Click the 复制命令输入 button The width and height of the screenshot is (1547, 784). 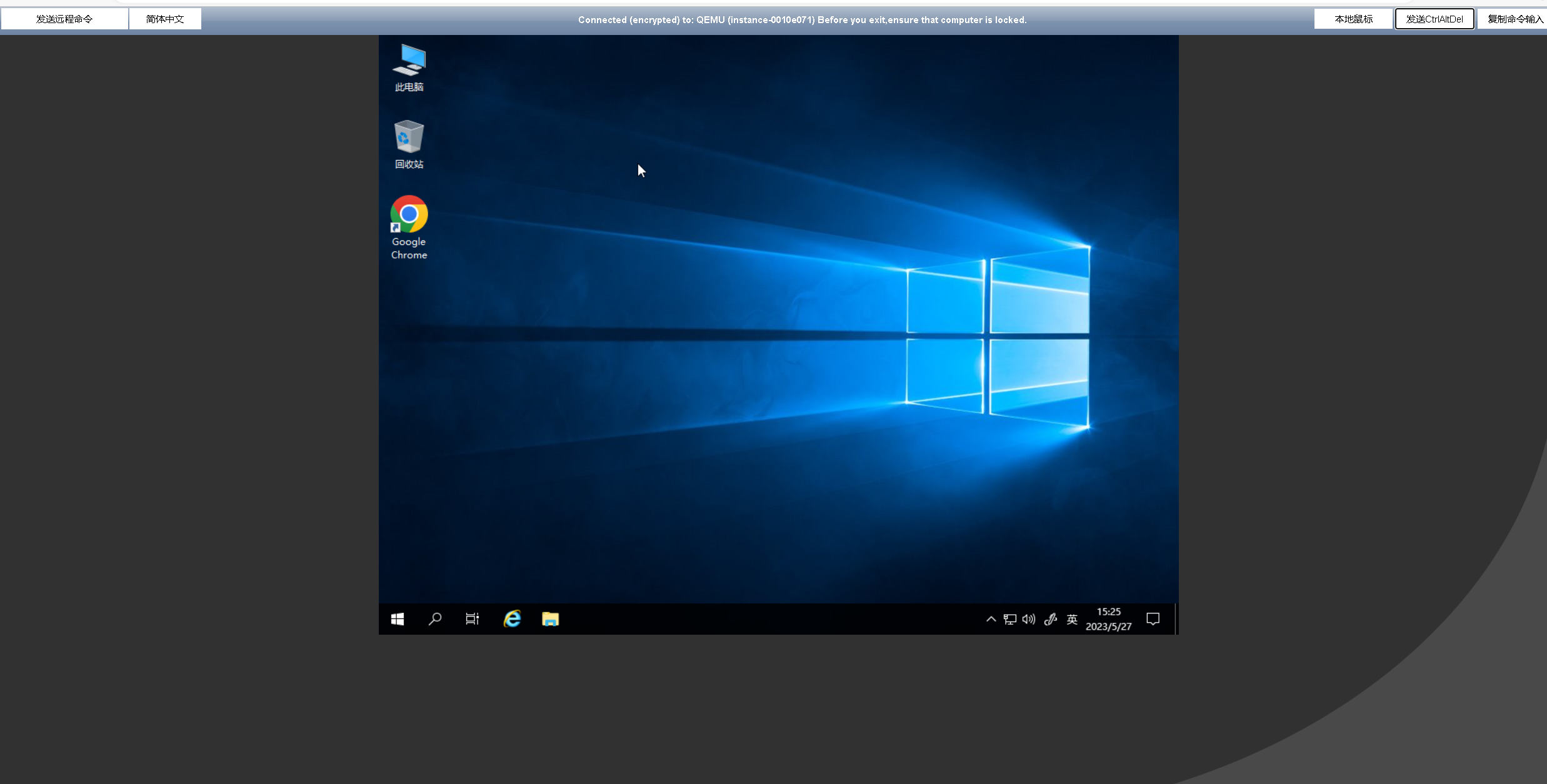tap(1514, 19)
